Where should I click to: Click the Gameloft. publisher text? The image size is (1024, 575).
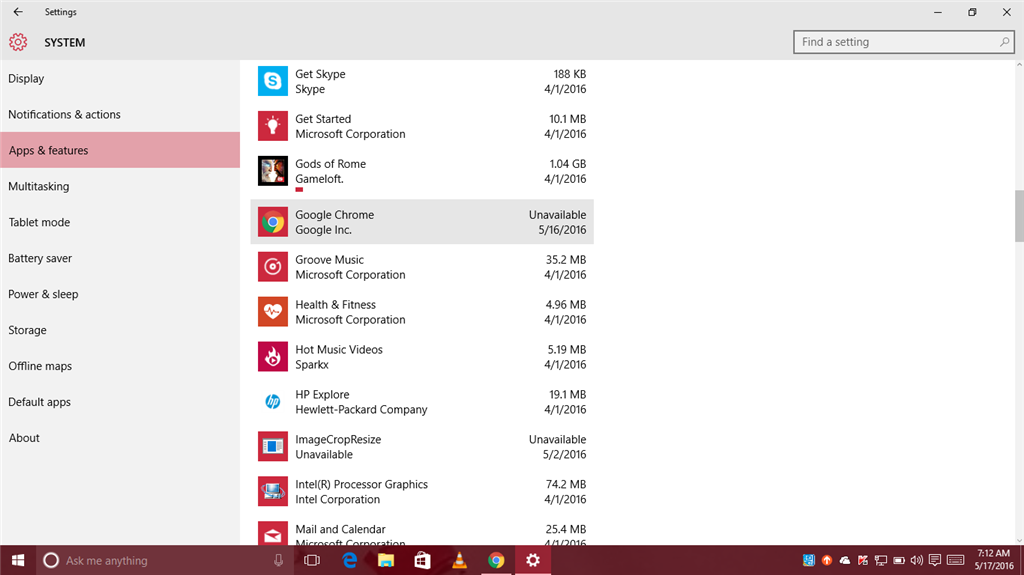tap(319, 179)
